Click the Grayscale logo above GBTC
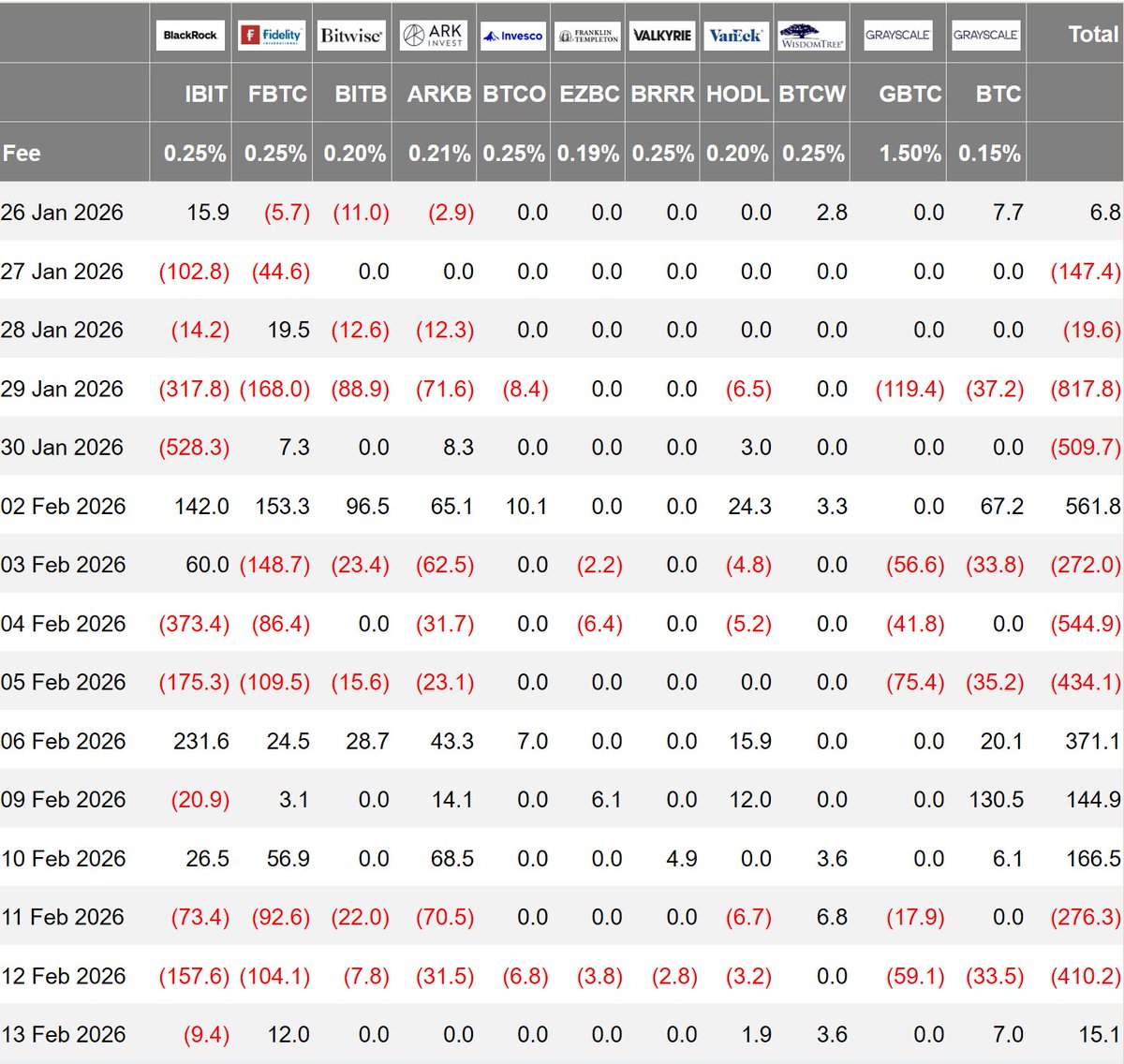Image resolution: width=1124 pixels, height=1064 pixels. [x=898, y=36]
